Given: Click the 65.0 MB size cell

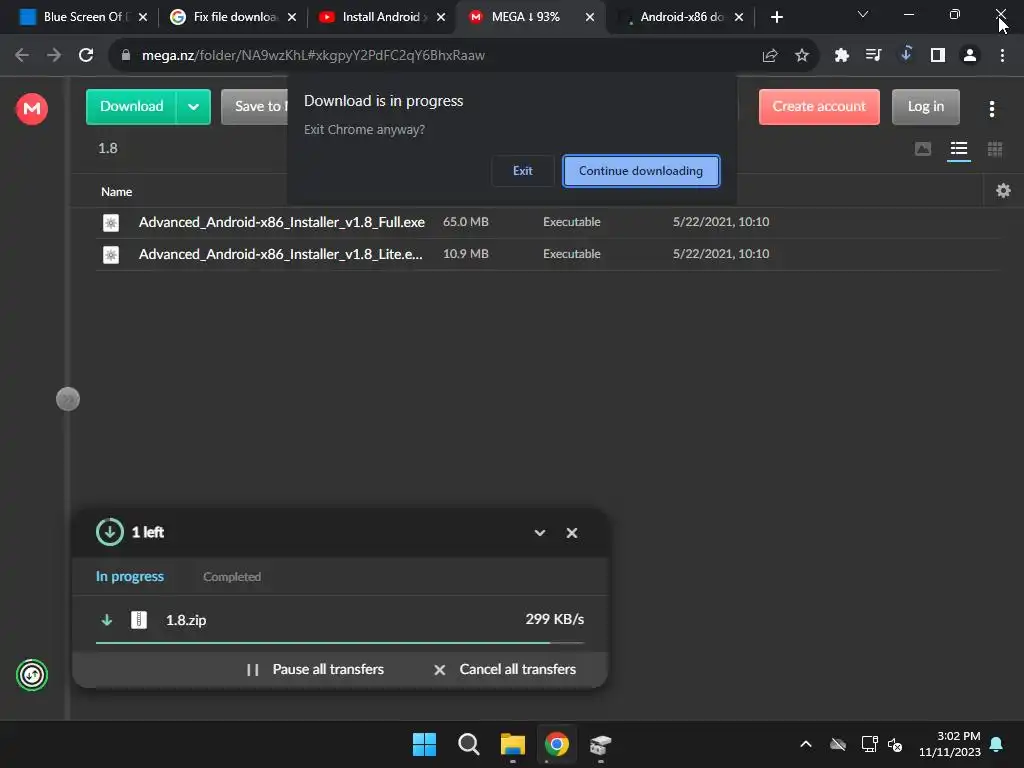Looking at the screenshot, I should click(x=466, y=222).
